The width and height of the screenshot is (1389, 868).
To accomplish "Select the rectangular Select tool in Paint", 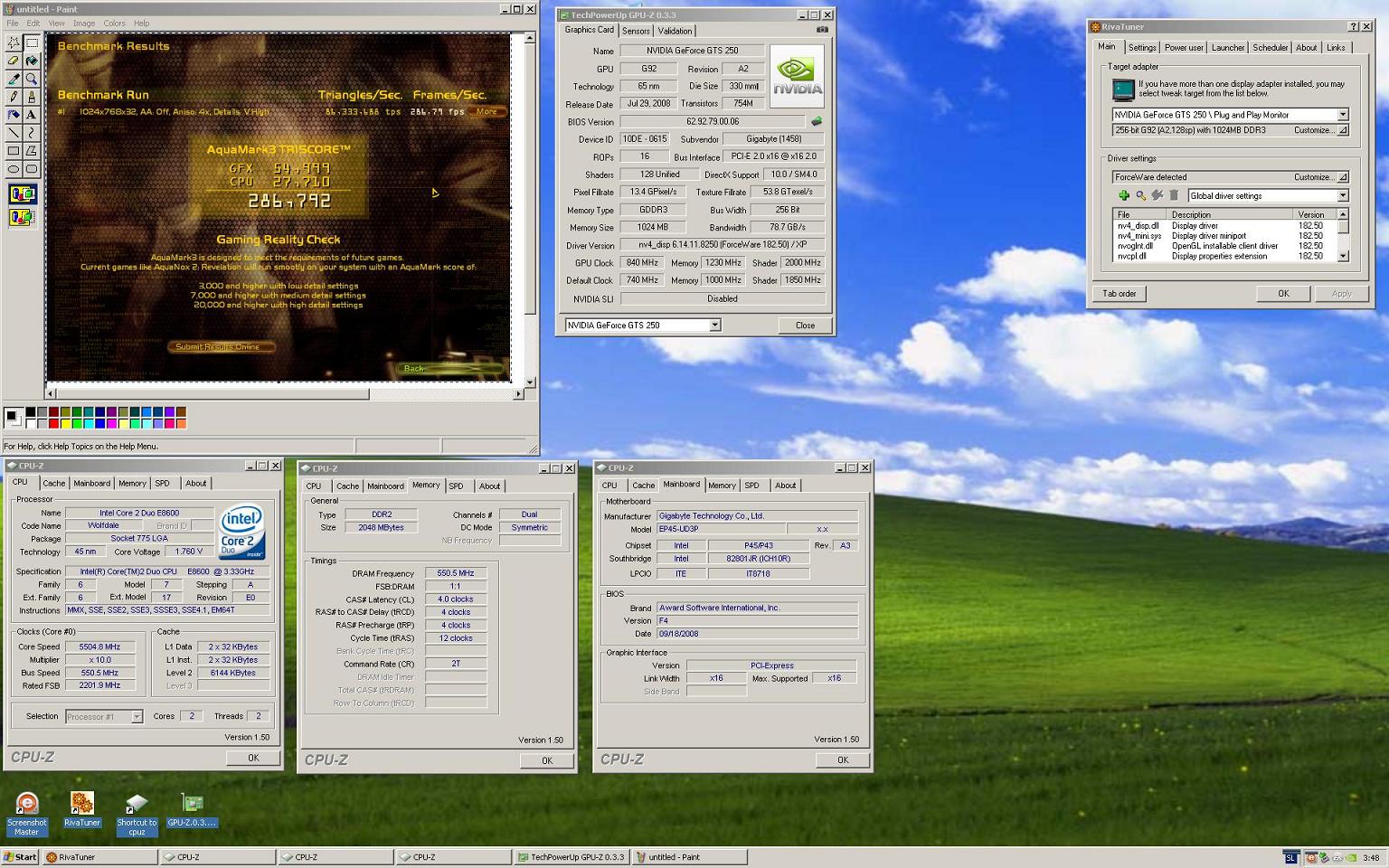I will click(x=32, y=42).
